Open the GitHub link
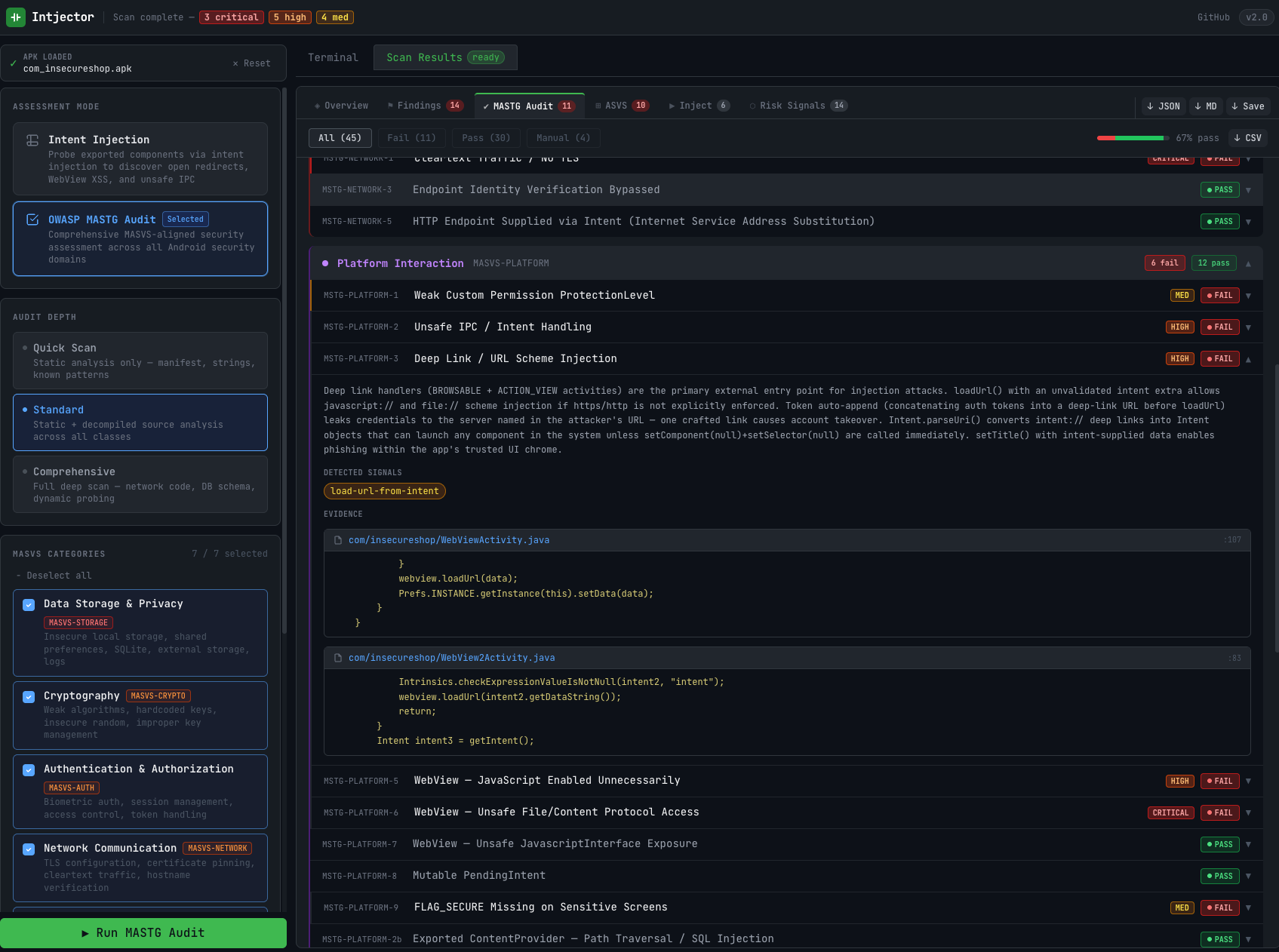Screen dimensions: 1279x952 1213,17
